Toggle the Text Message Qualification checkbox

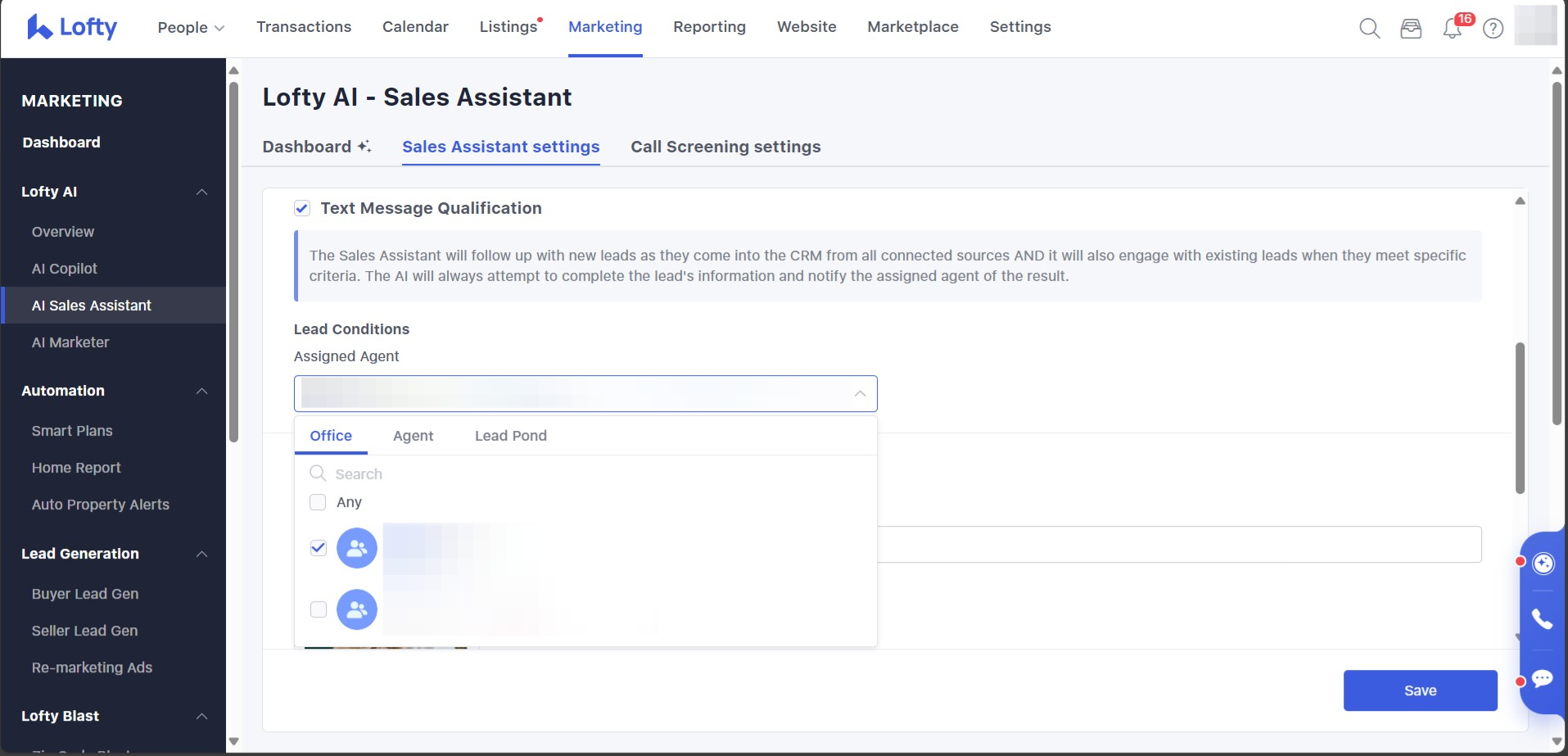pos(302,208)
